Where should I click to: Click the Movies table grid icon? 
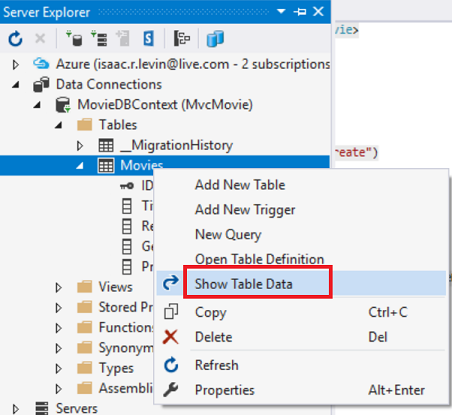(x=106, y=166)
